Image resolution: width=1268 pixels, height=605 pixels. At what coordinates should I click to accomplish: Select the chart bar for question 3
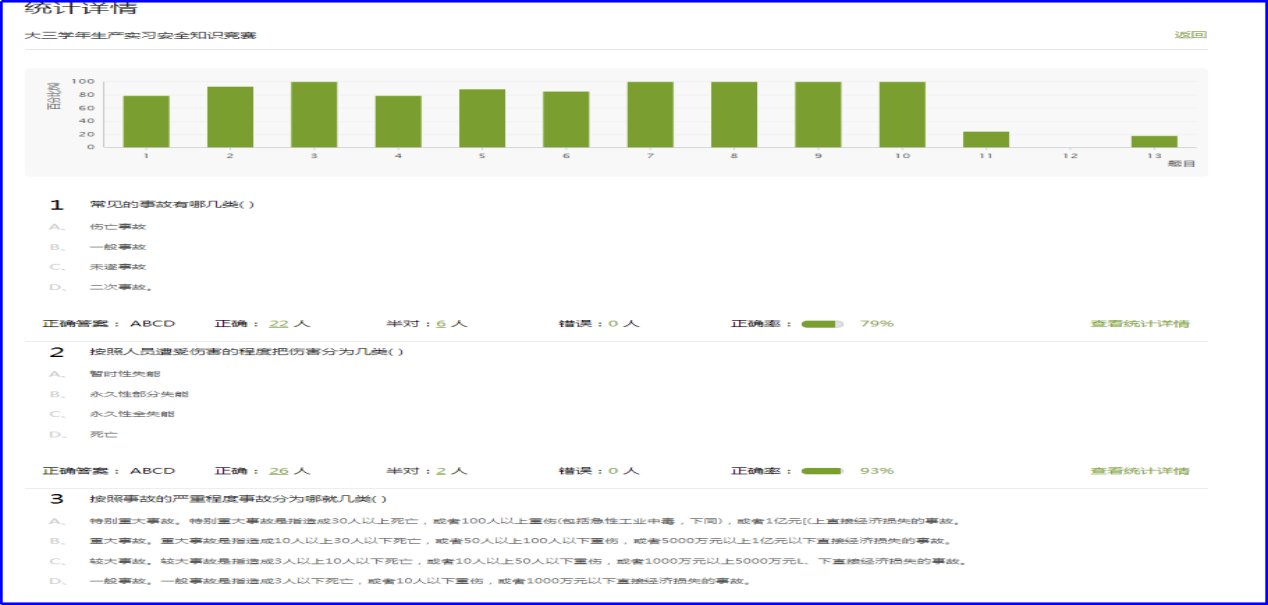coord(314,114)
